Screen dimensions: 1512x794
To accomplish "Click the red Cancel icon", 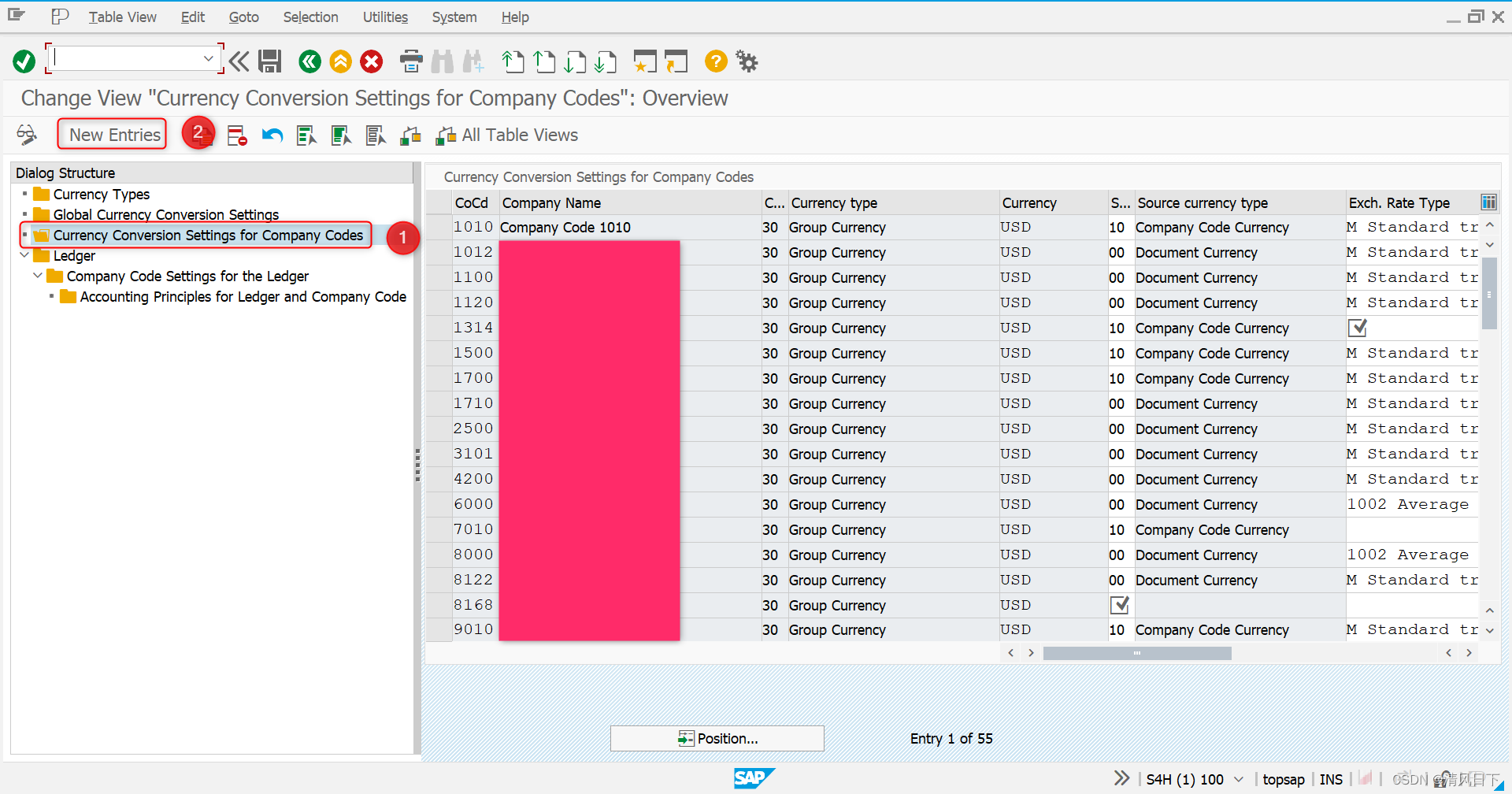I will pyautogui.click(x=372, y=61).
